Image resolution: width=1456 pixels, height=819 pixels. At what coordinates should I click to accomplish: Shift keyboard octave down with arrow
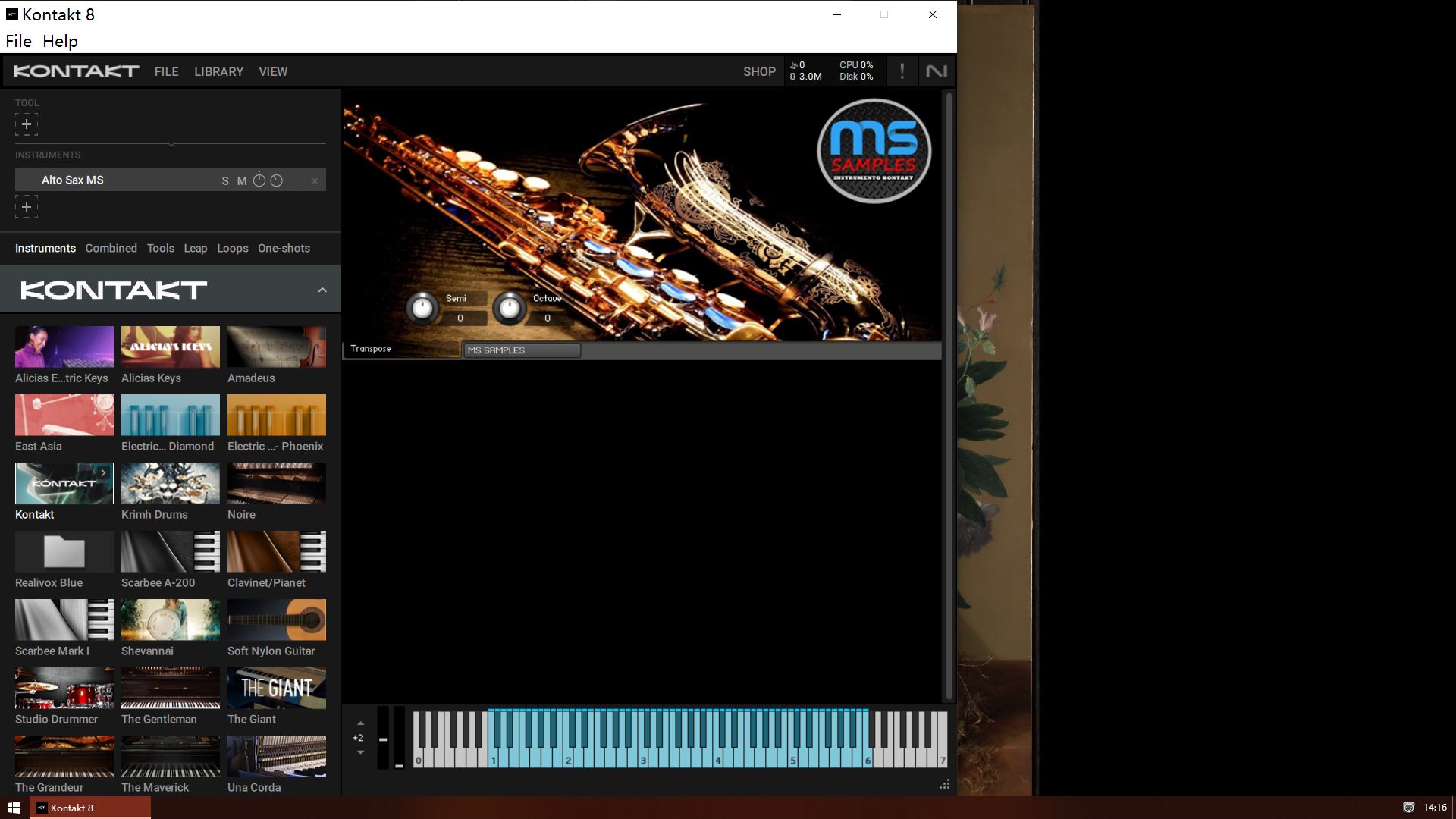pos(360,752)
